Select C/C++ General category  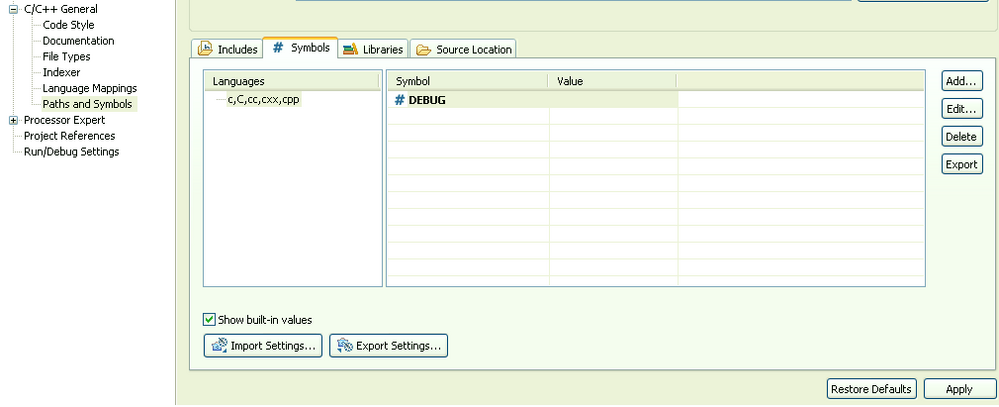pyautogui.click(x=61, y=10)
